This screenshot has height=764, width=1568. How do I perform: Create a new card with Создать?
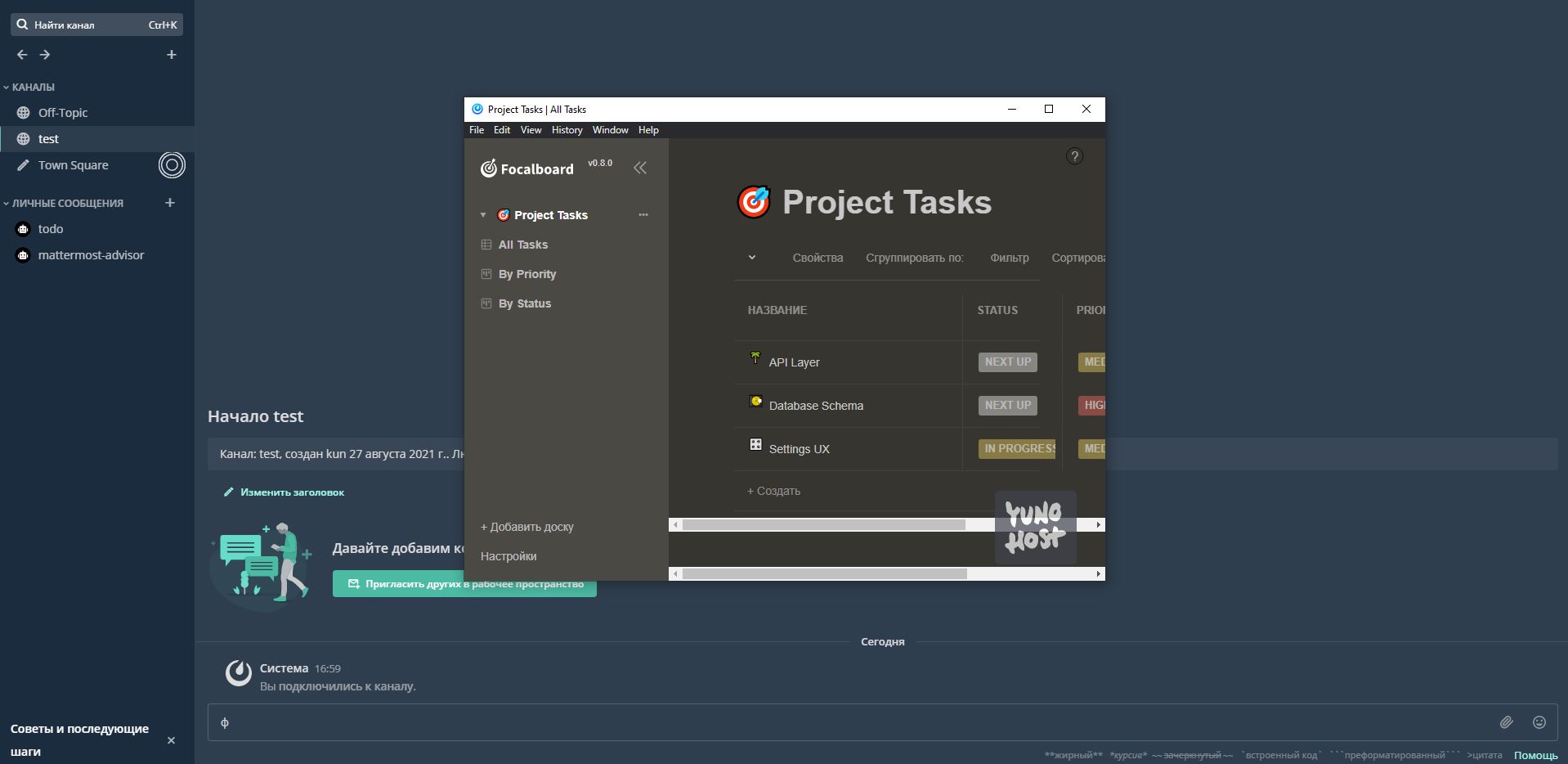773,491
